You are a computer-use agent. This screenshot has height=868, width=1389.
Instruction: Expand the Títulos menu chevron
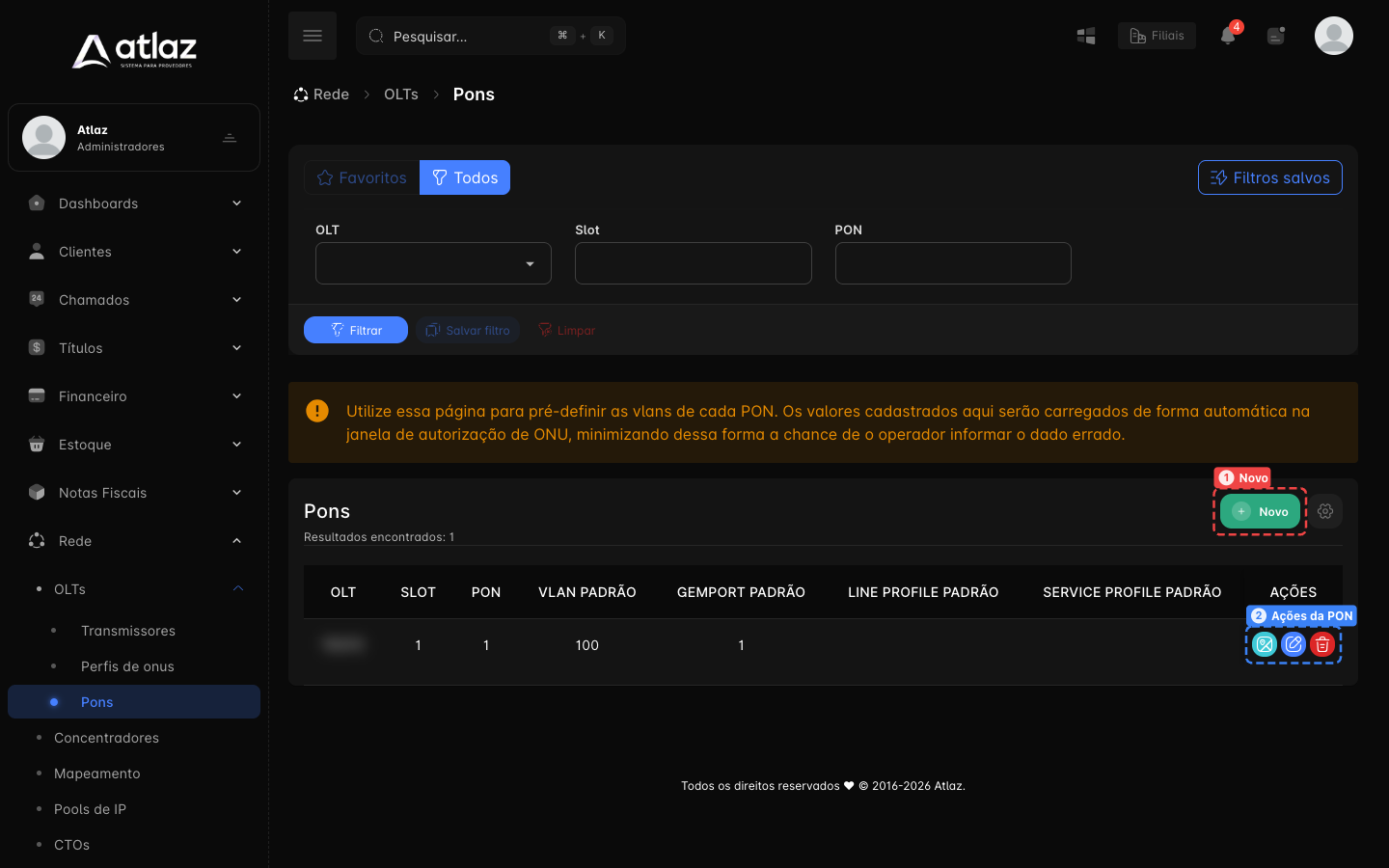coord(236,347)
